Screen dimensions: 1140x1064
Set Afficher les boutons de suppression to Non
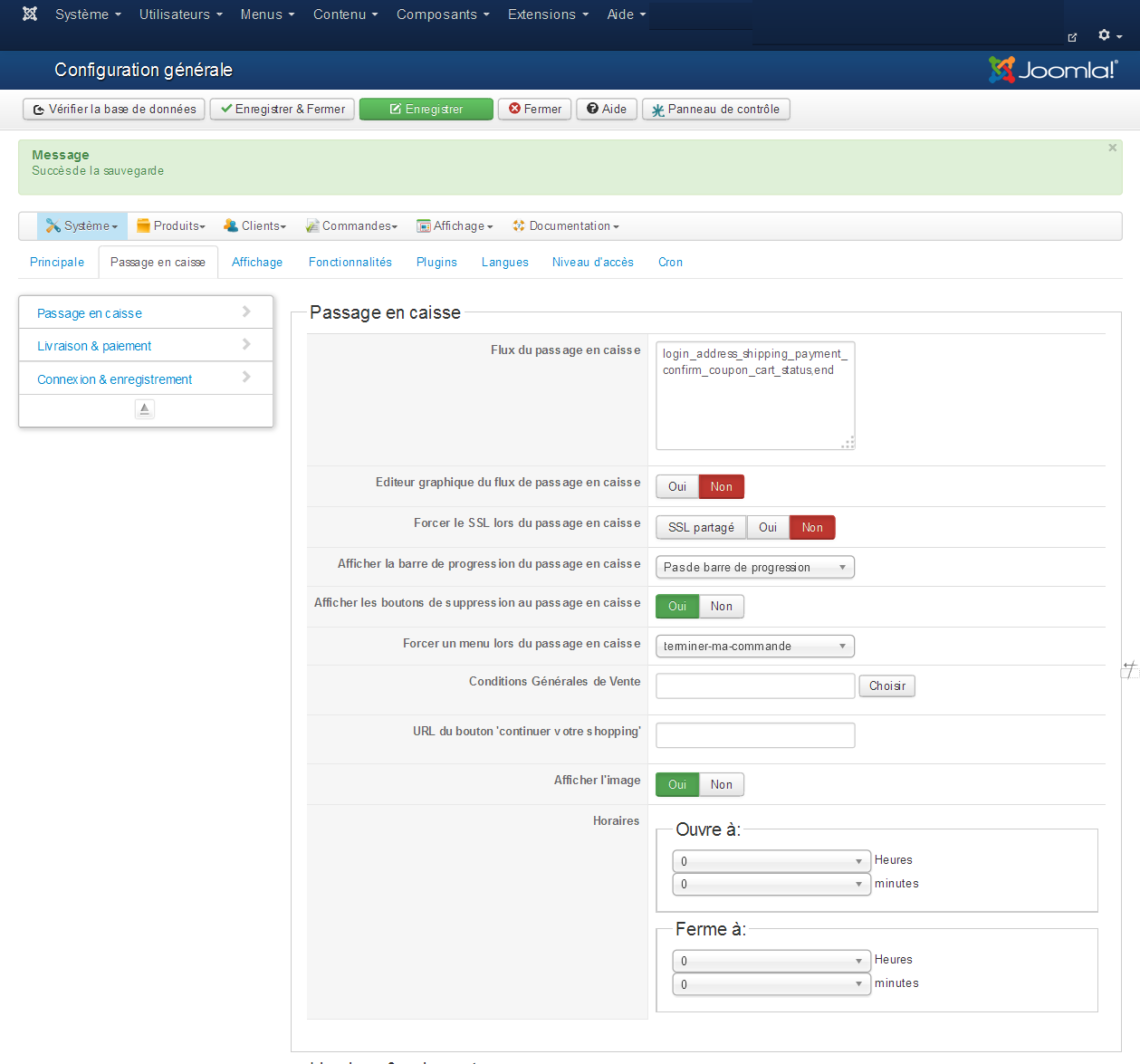722,606
